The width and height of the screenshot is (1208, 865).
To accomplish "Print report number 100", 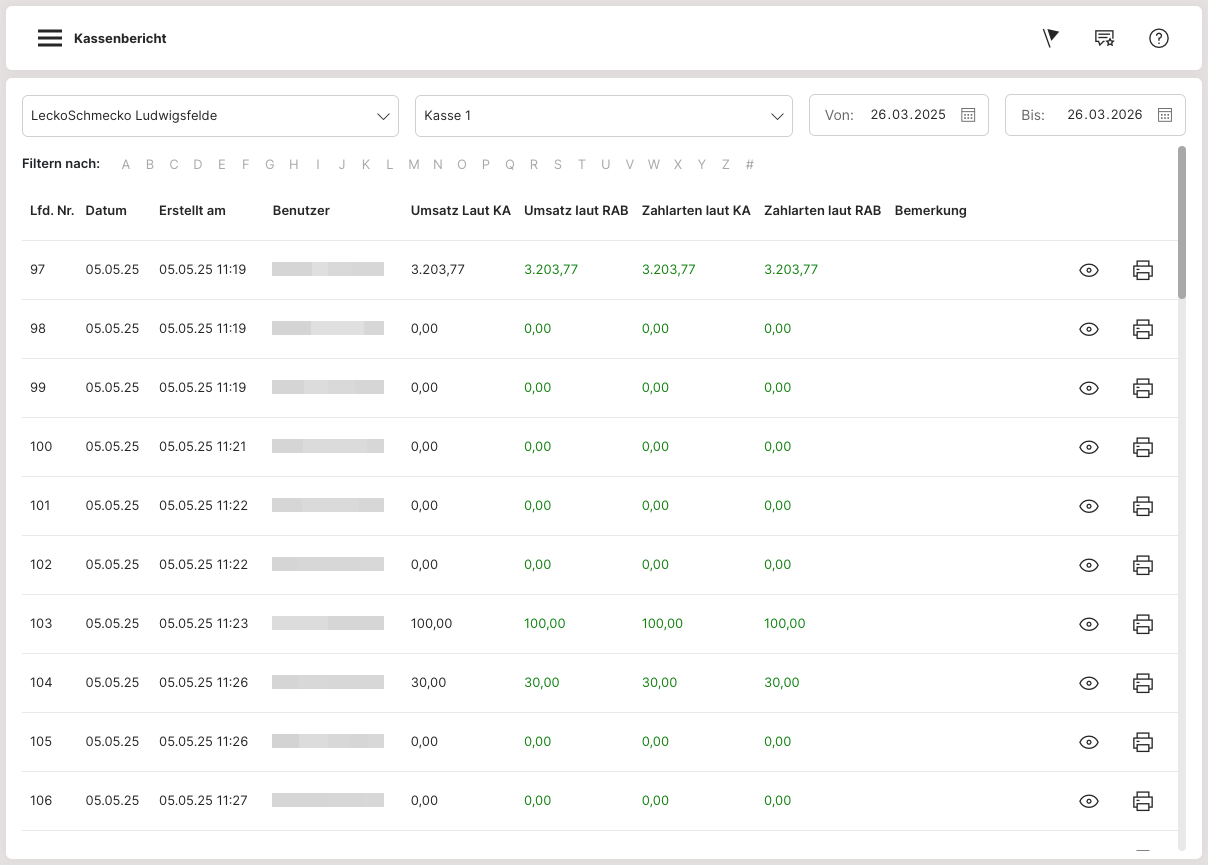I will tap(1142, 447).
